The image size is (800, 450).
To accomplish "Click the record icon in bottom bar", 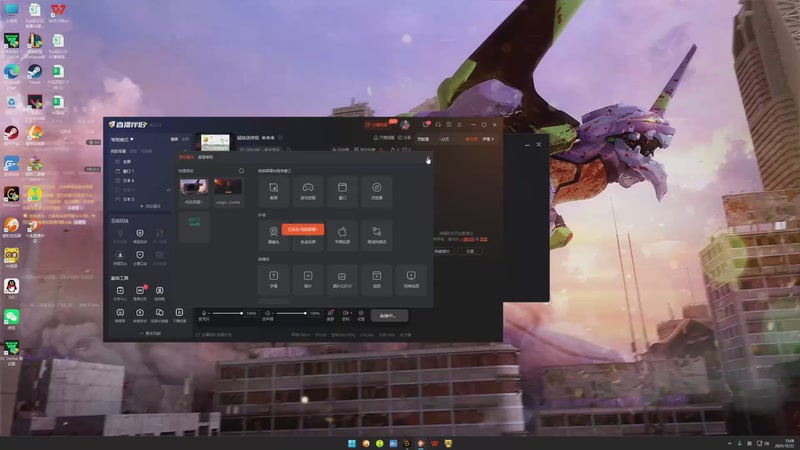I will pyautogui.click(x=345, y=314).
